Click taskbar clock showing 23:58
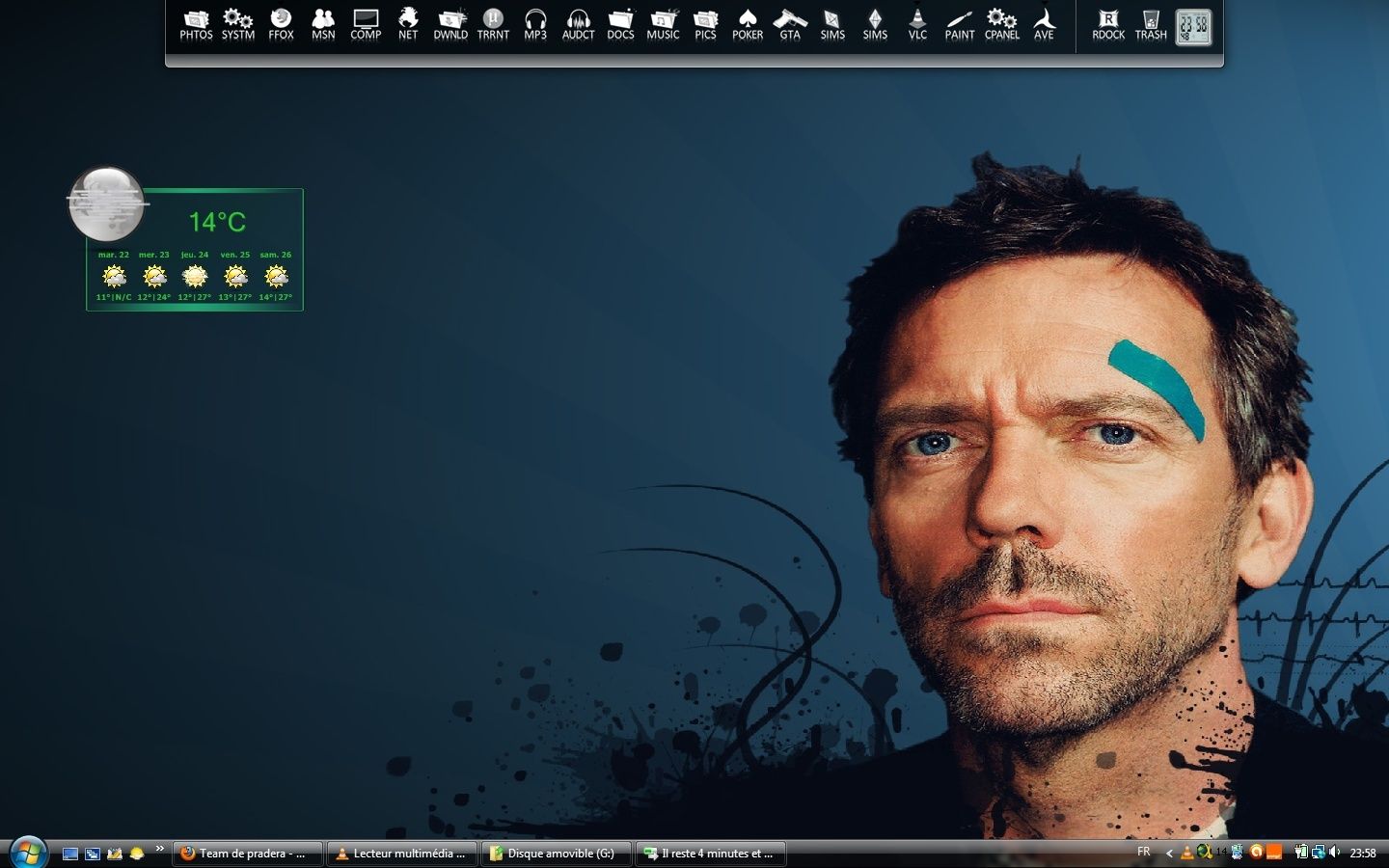The width and height of the screenshot is (1389, 868). point(1363,854)
